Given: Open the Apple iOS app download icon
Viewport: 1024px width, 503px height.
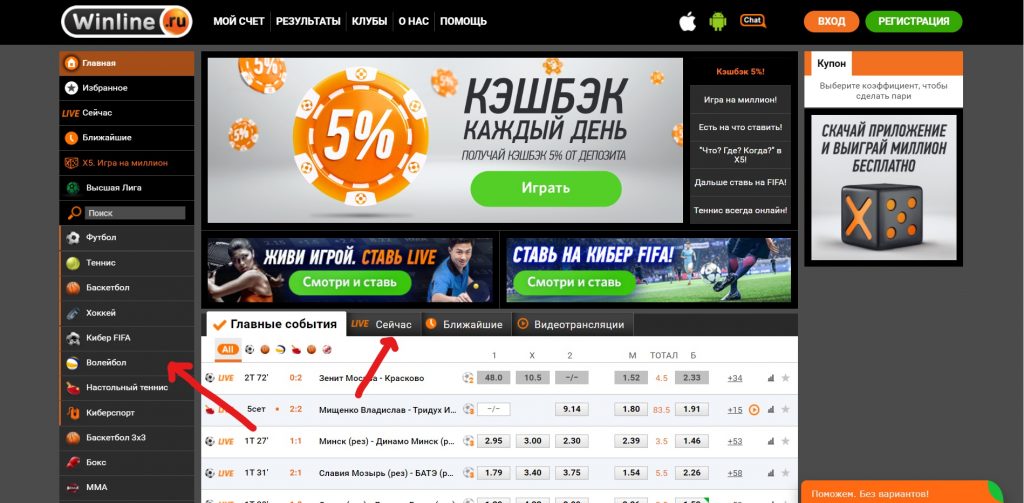Looking at the screenshot, I should click(x=687, y=21).
